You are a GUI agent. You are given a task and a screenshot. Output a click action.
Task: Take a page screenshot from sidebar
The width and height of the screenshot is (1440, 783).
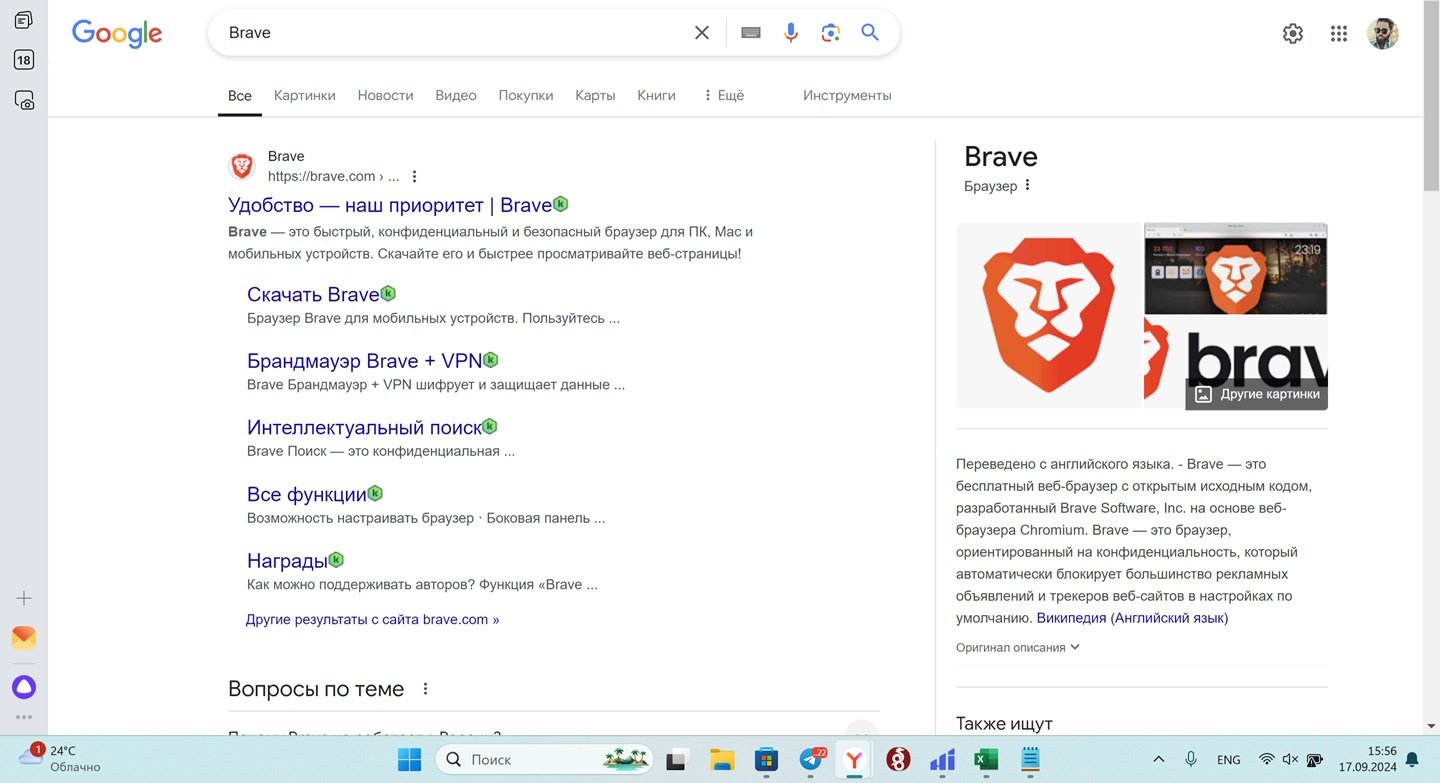(x=24, y=100)
